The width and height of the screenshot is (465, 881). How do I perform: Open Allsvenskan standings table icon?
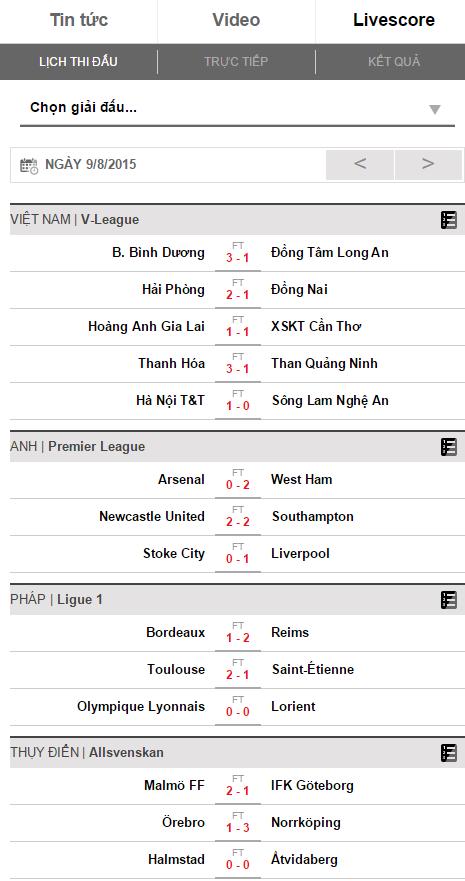[x=448, y=753]
